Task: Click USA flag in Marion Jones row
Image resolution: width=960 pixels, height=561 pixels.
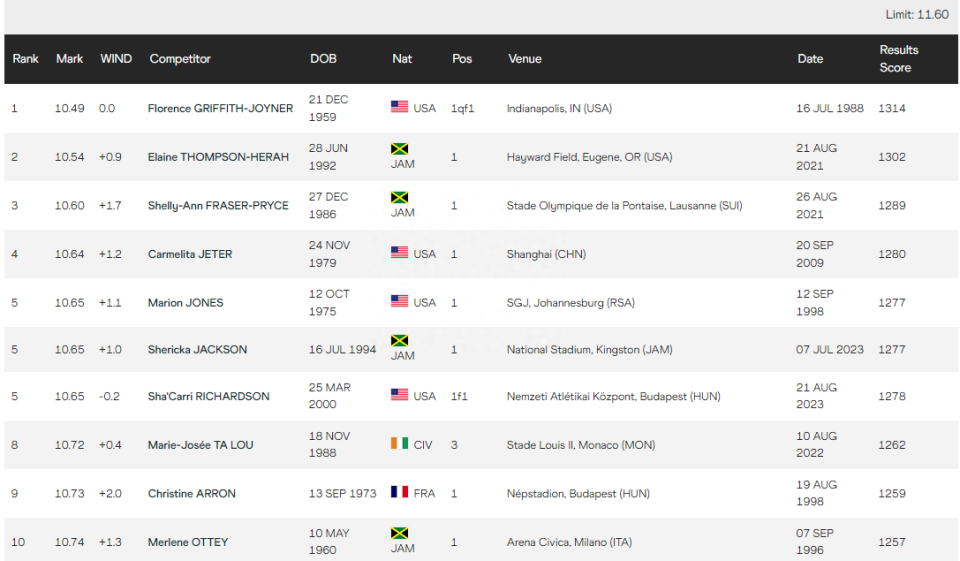Action: 399,301
